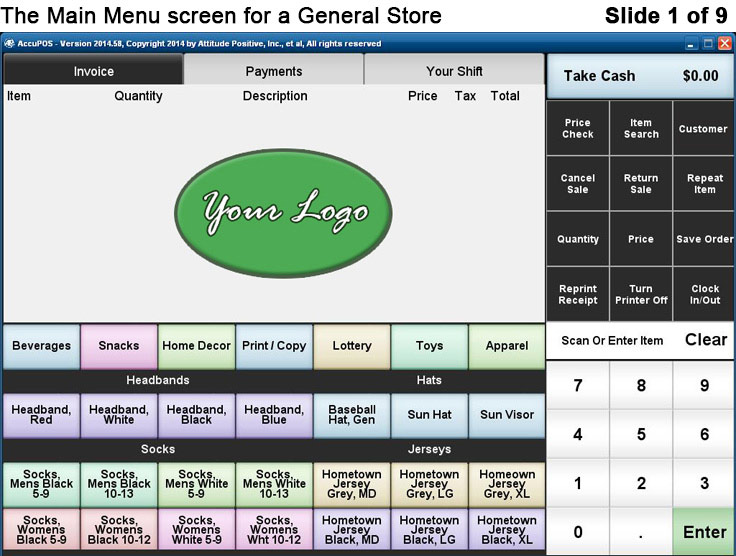Add Socks, Womens Black 10-12
The image size is (736, 556).
[x=119, y=530]
